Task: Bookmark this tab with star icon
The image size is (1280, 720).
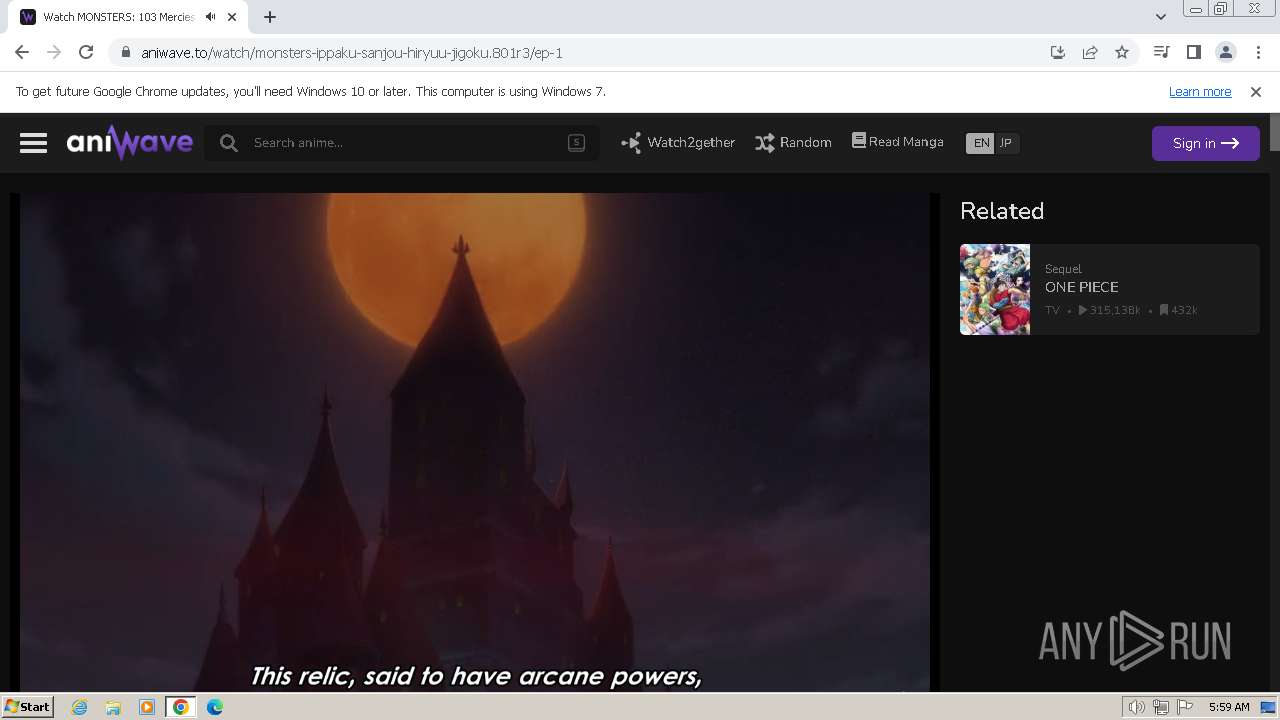Action: pyautogui.click(x=1122, y=53)
